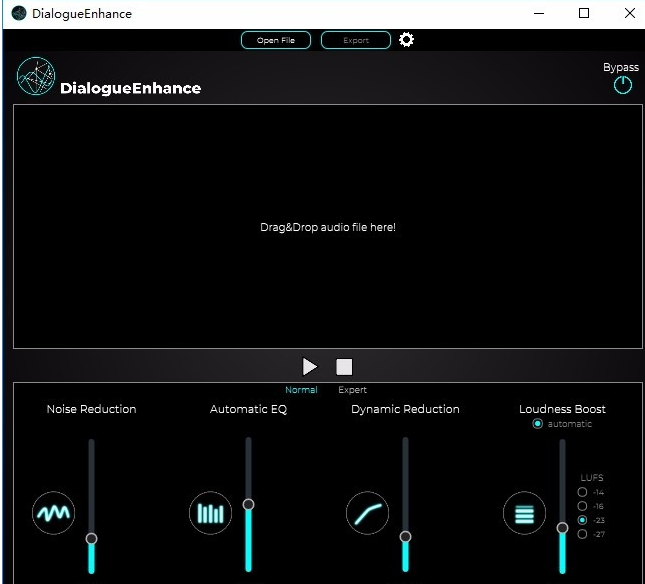
Task: Open settings via the gear icon
Action: pyautogui.click(x=406, y=40)
